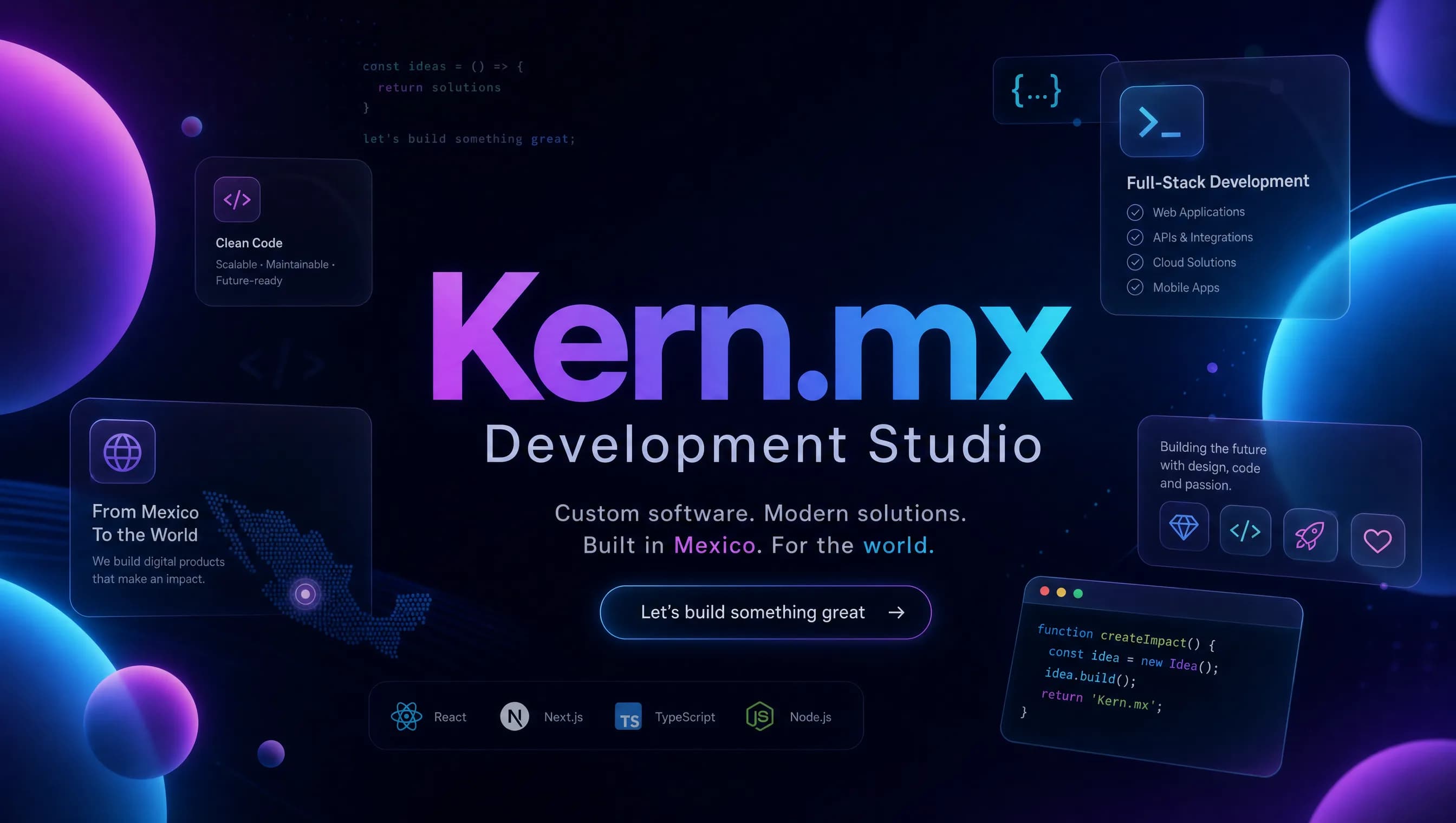Click the heart icon tile
1456x823 pixels.
1377,540
